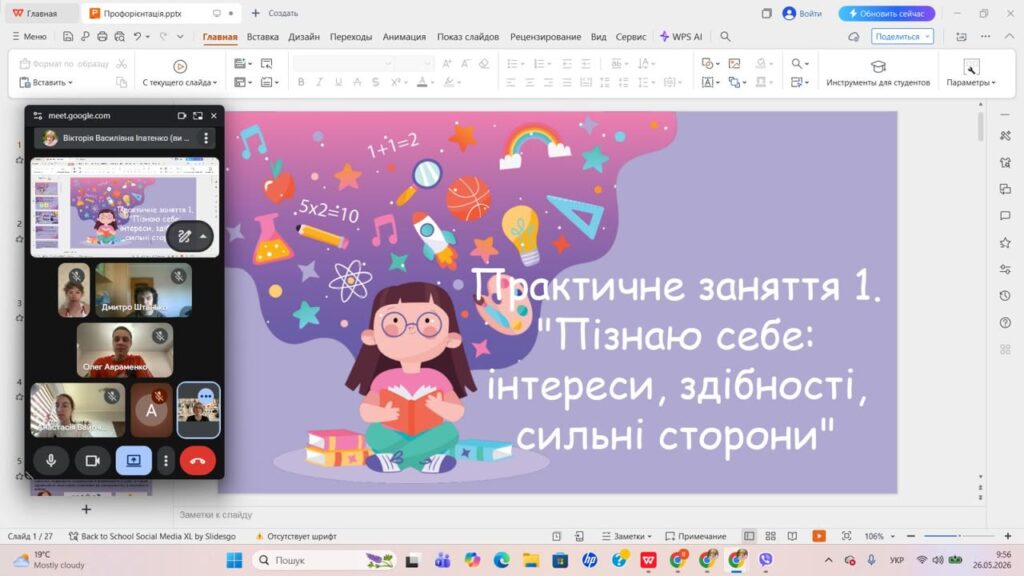The height and width of the screenshot is (576, 1024).
Task: Click Пошук search box on taskbar
Action: [x=325, y=560]
